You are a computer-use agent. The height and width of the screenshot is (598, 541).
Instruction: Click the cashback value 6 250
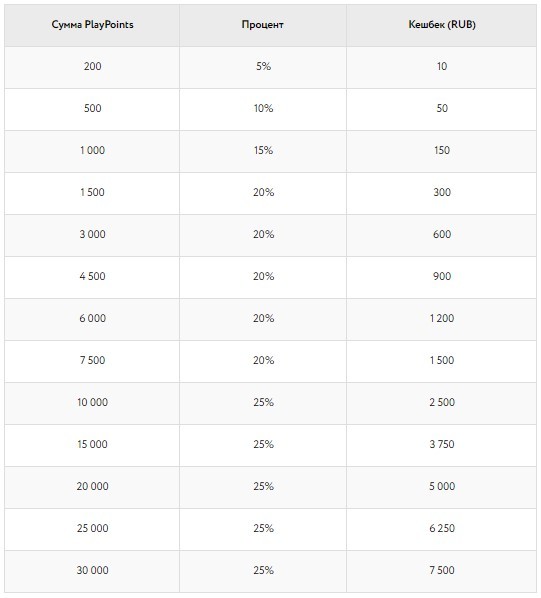click(442, 528)
